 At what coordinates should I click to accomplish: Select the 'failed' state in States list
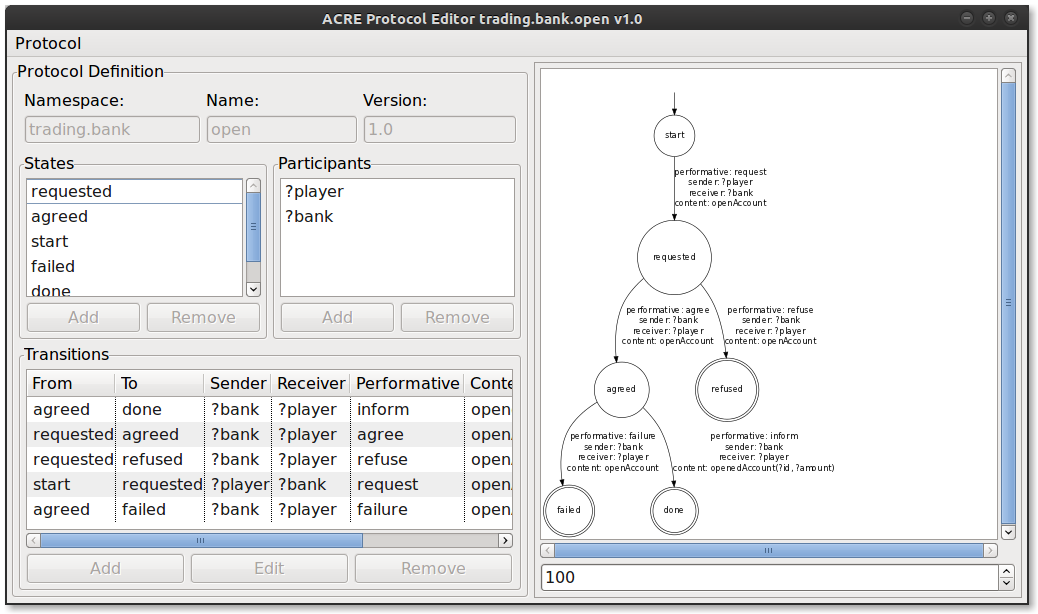coord(135,267)
